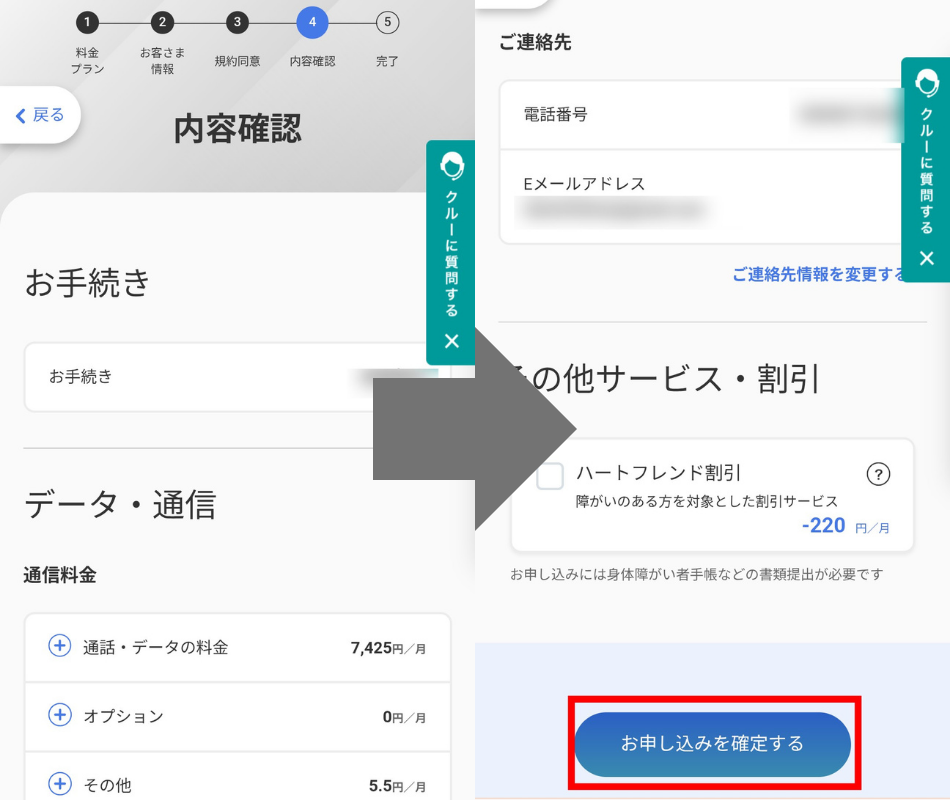Expand その他 charges with the plus icon
950x800 pixels.
point(60,783)
